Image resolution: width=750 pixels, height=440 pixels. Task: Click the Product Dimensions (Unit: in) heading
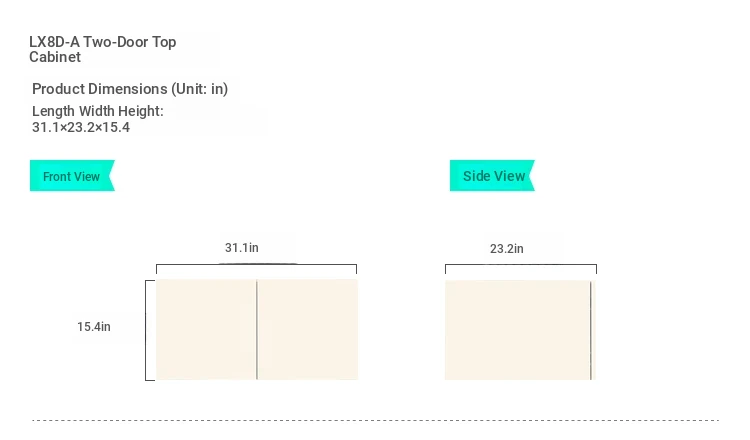130,89
